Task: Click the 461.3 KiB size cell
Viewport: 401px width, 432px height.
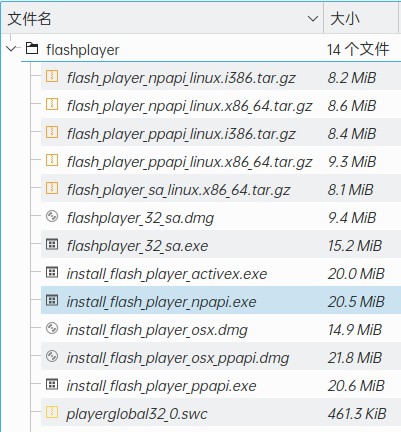Action: pos(357,414)
